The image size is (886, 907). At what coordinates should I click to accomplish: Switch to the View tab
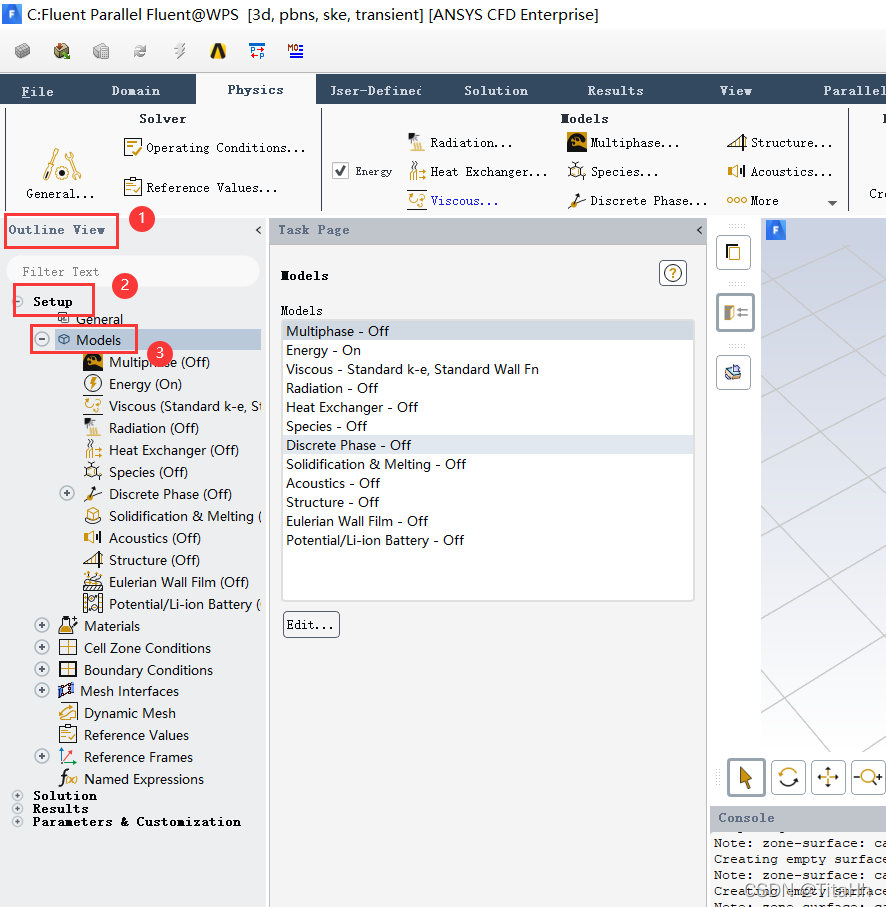tap(736, 91)
